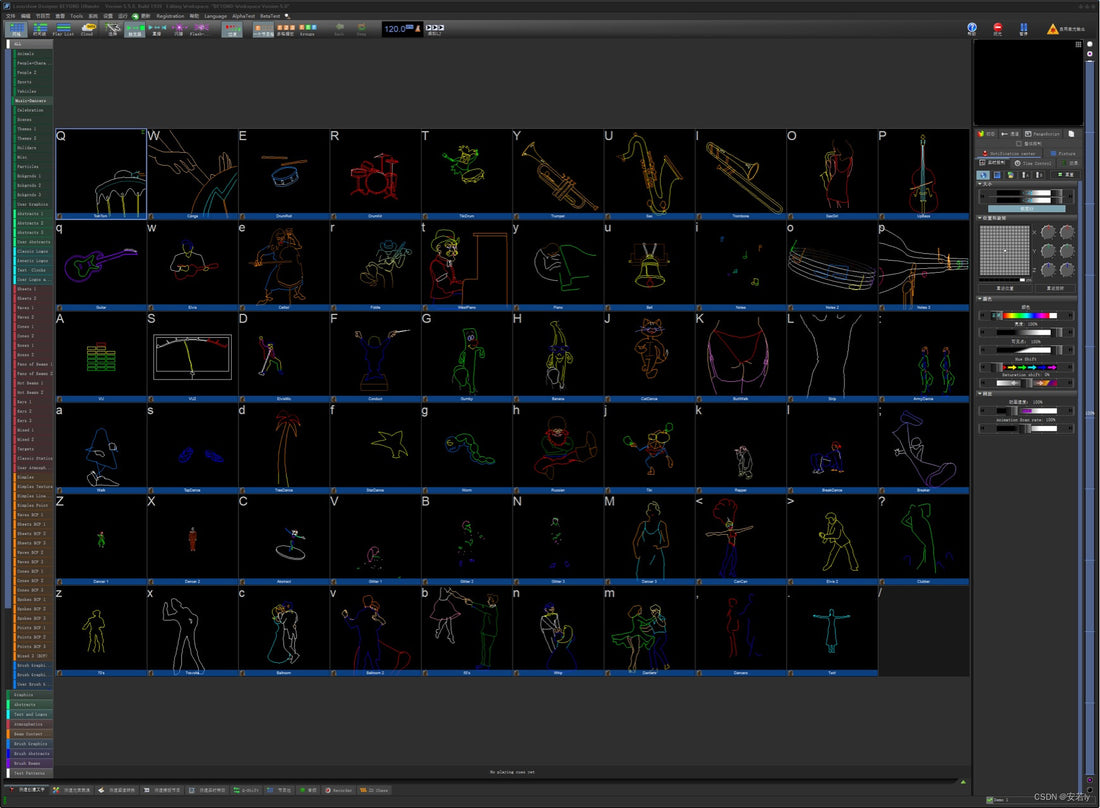Open the Registration menu

170,15
